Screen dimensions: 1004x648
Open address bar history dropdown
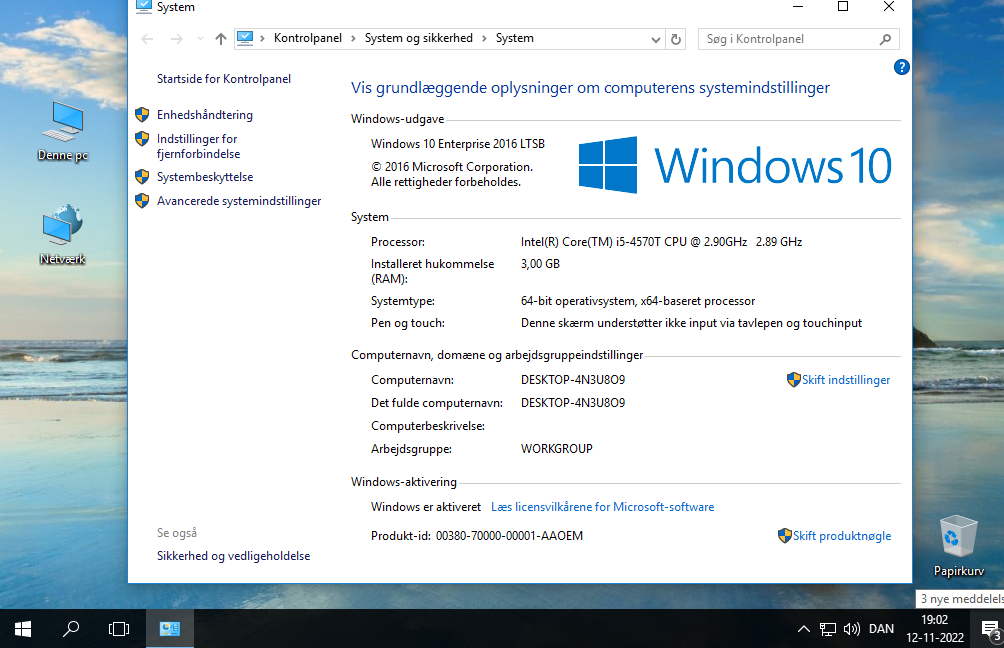[656, 39]
